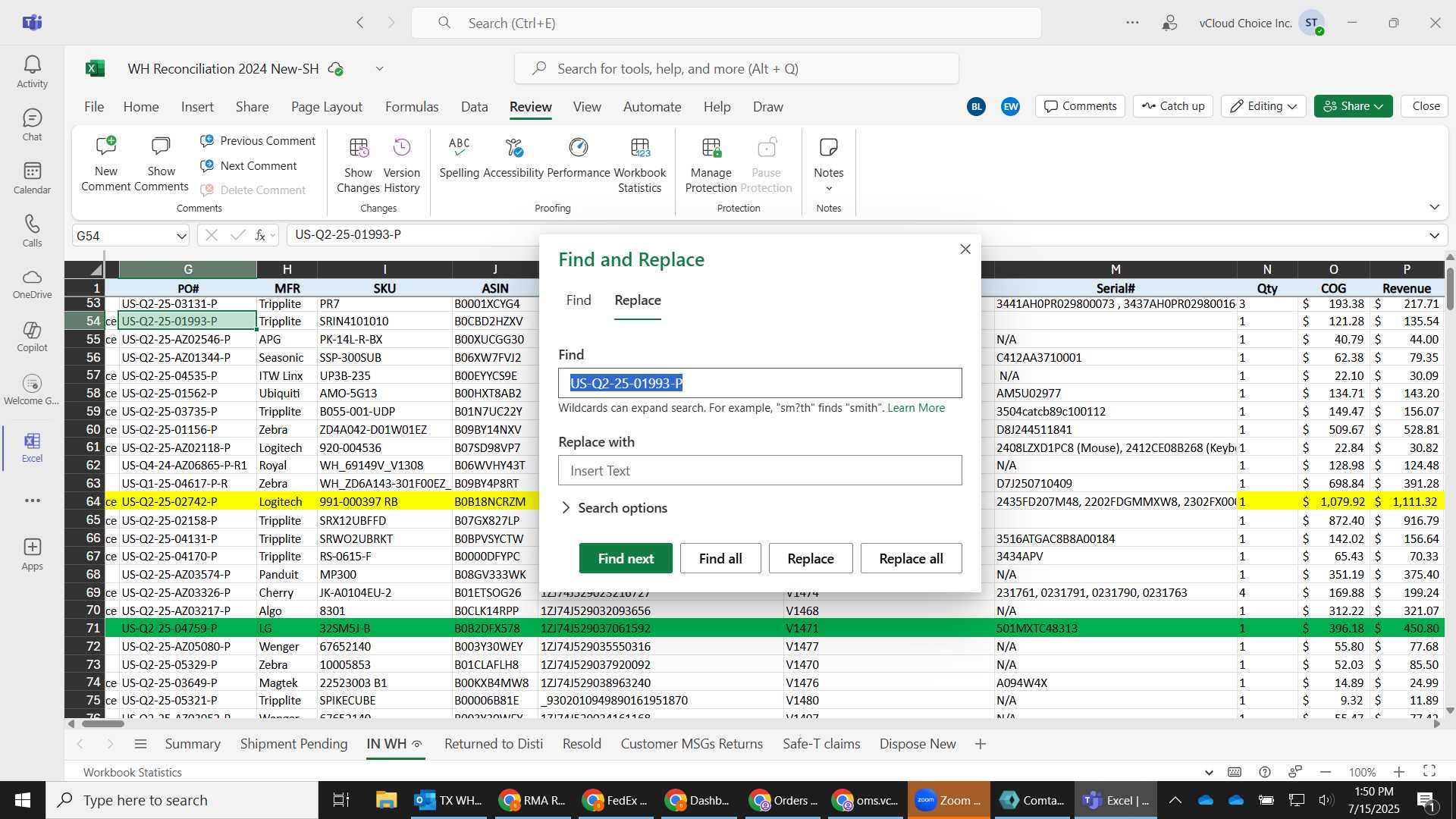Click Windows Start button
This screenshot has width=1456, height=819.
[23, 800]
